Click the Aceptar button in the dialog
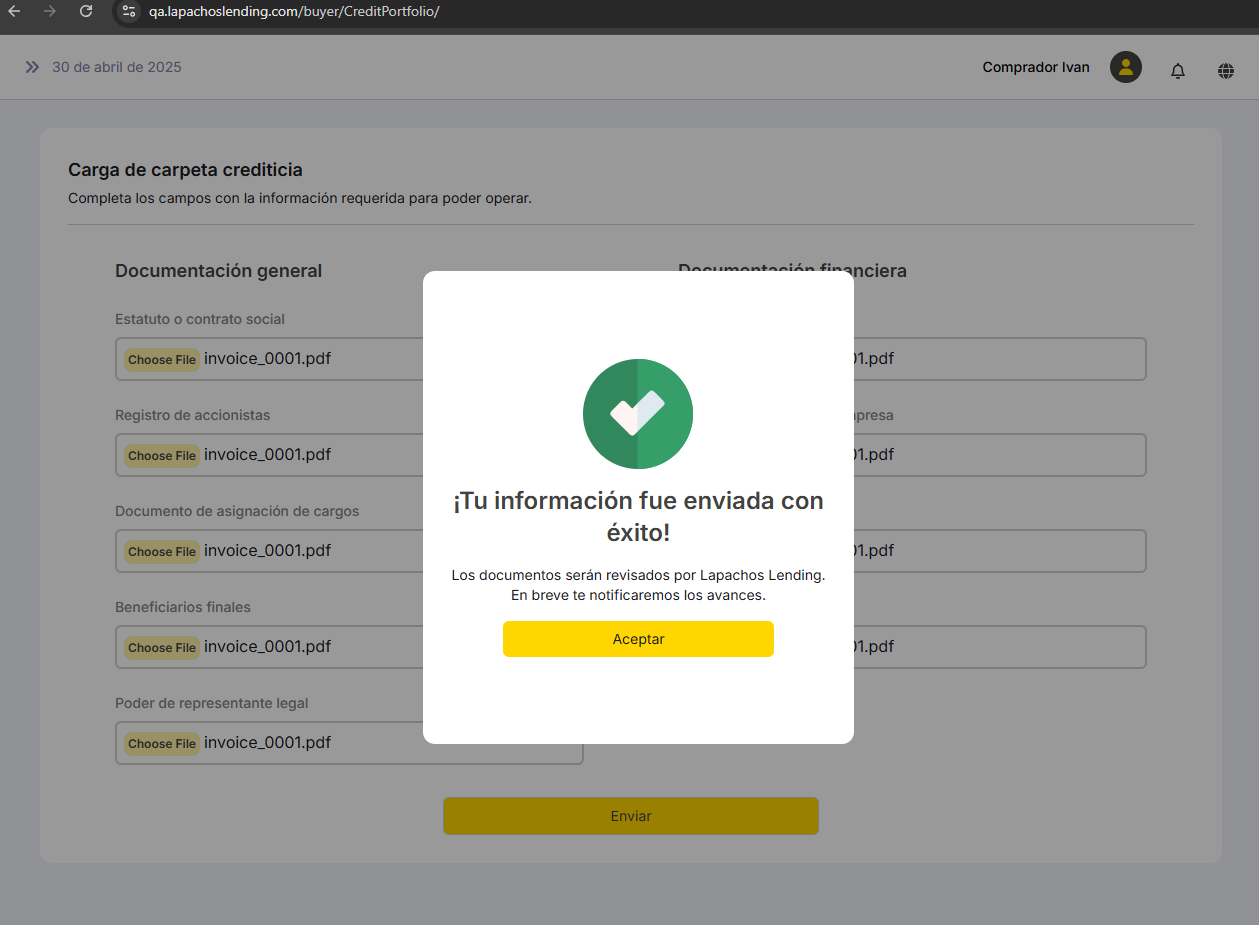The image size is (1259, 925). [638, 639]
